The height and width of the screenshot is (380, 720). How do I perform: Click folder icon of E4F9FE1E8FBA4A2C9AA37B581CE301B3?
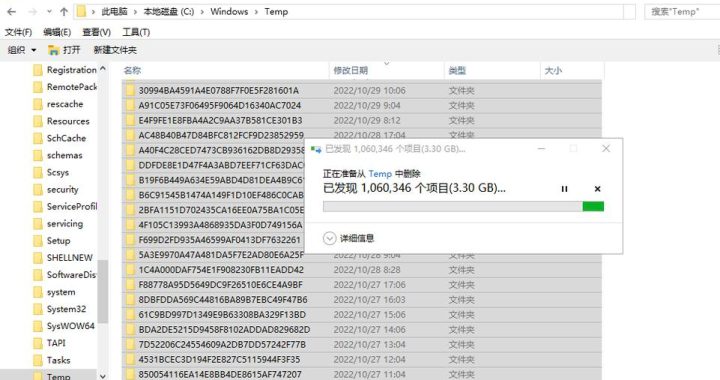coord(130,120)
